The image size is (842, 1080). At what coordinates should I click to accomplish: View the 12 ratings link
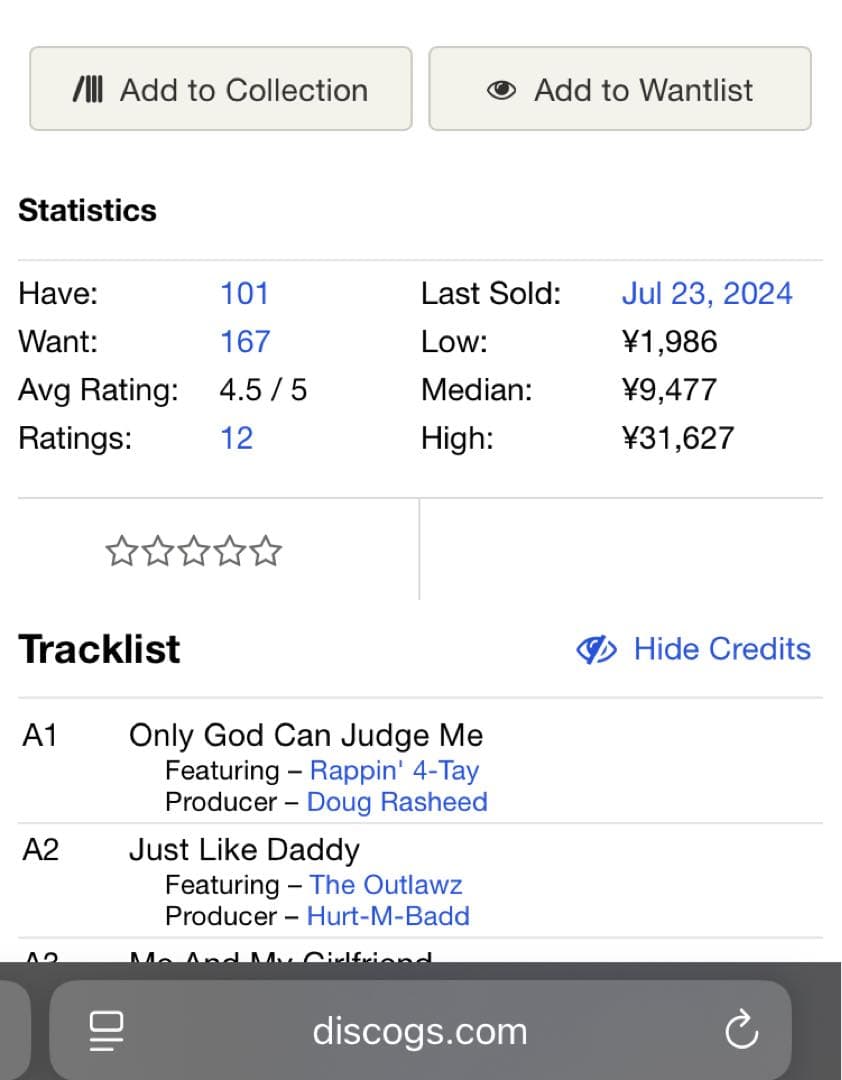[236, 438]
